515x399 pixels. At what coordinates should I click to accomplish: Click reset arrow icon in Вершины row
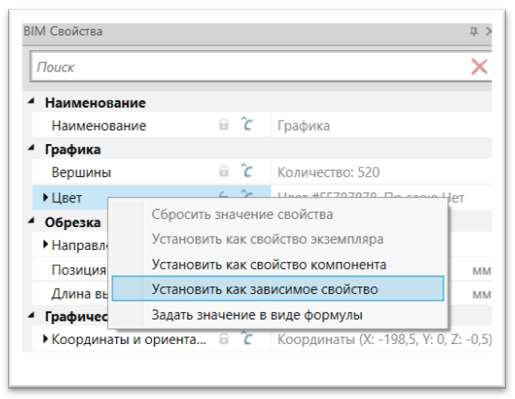(x=246, y=171)
